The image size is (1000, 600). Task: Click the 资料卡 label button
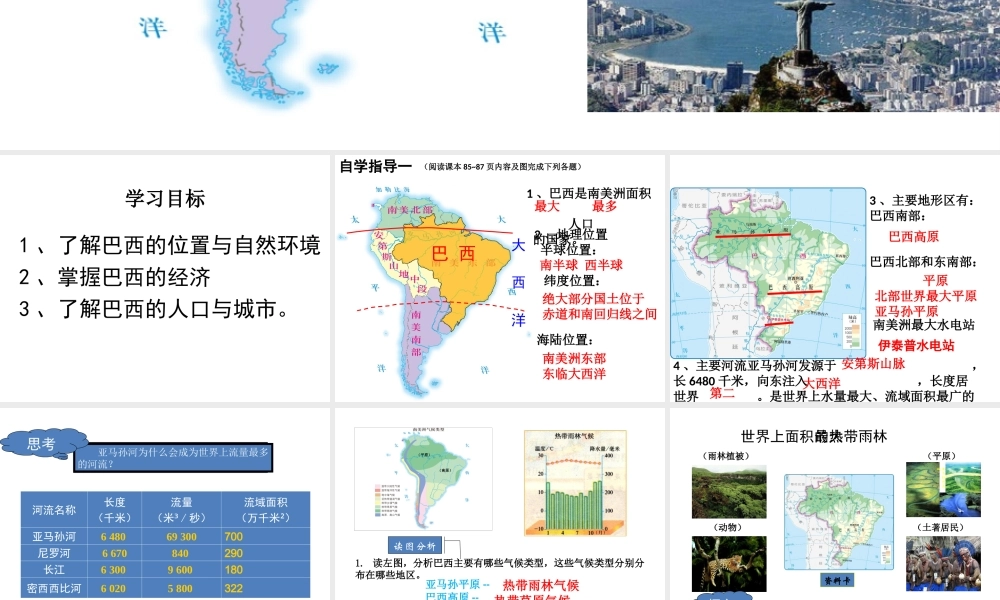[x=837, y=580]
